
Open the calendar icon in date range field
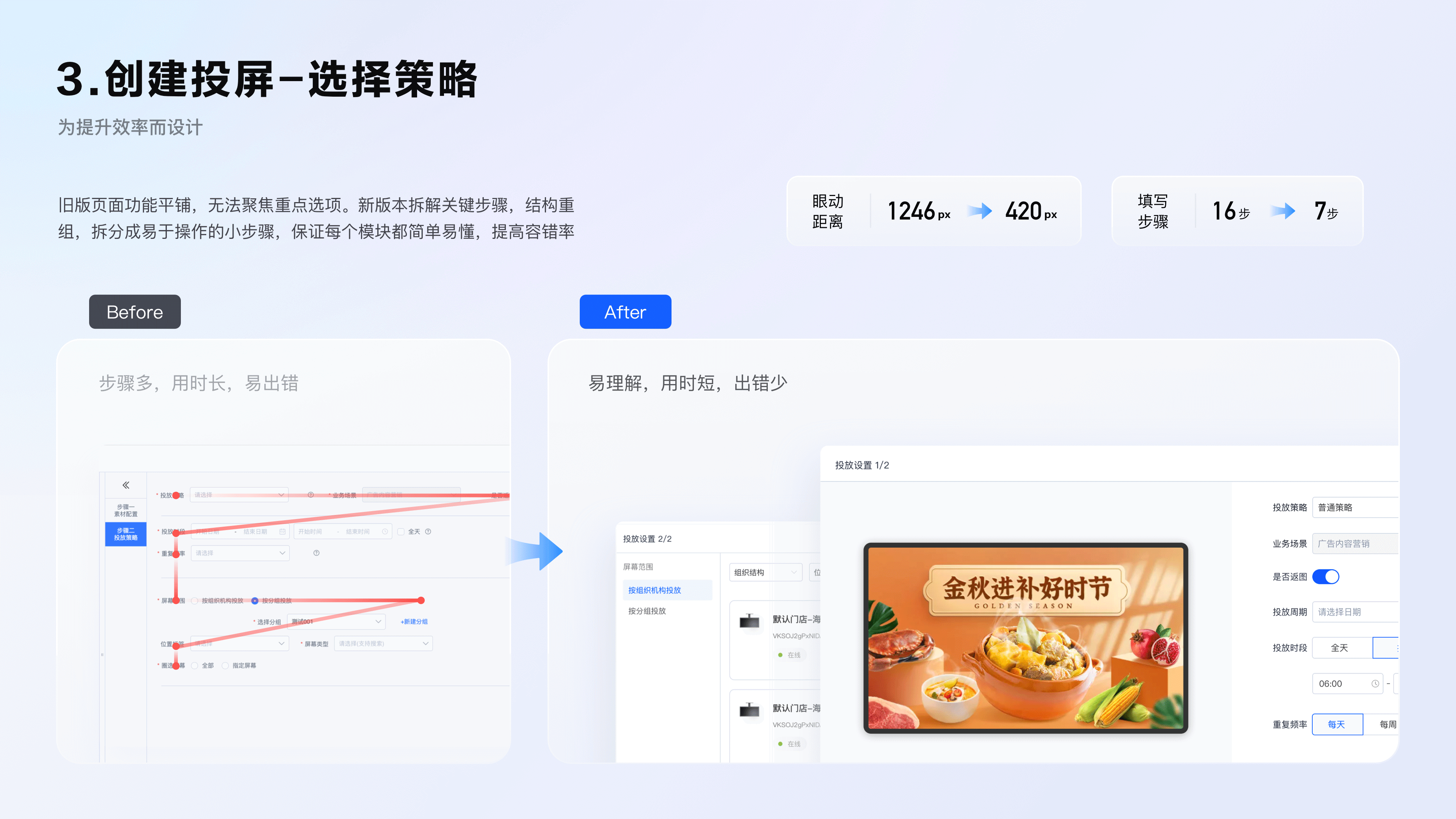click(x=282, y=531)
